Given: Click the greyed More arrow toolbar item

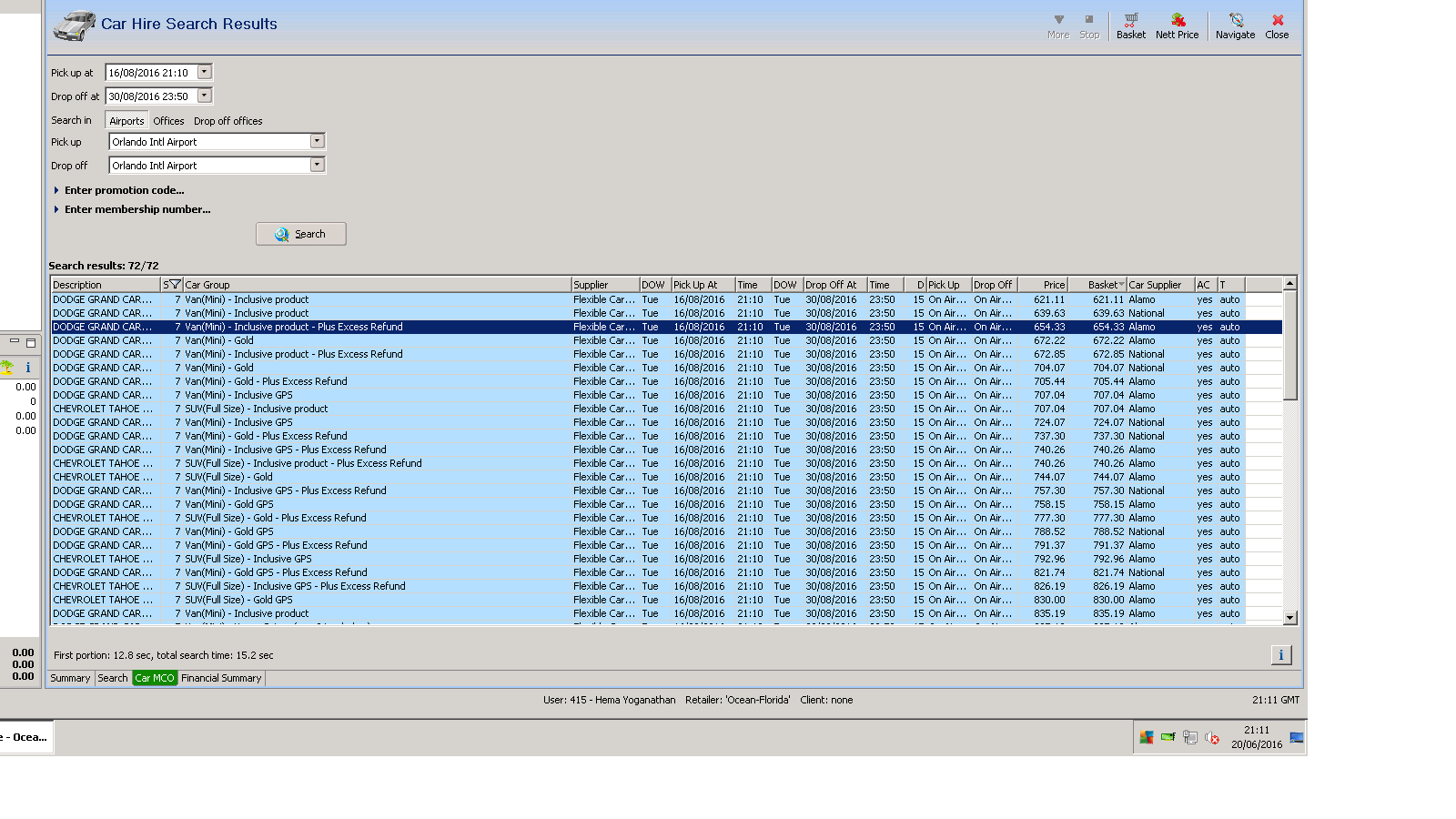Looking at the screenshot, I should (x=1058, y=26).
